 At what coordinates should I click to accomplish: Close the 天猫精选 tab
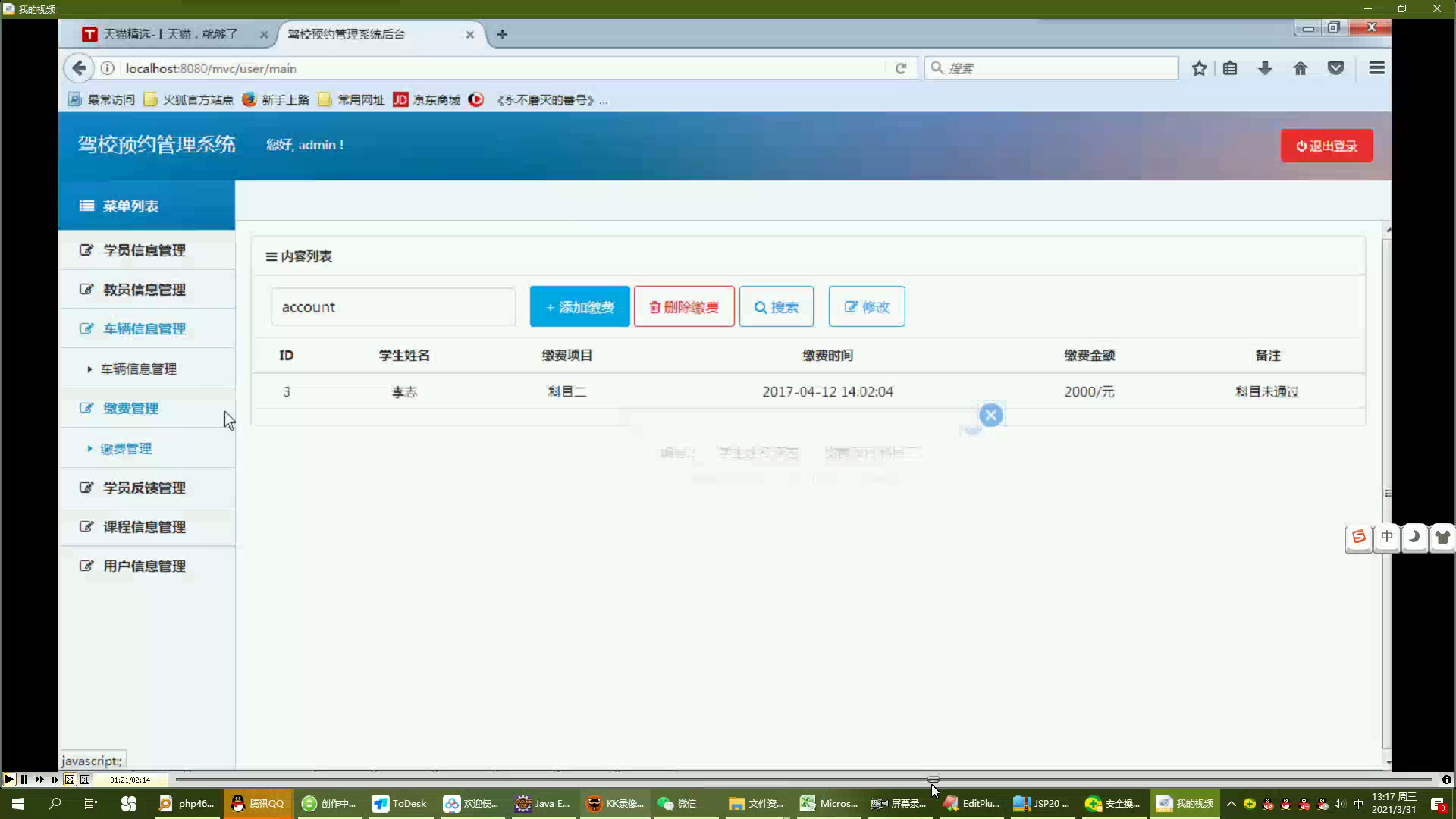(263, 35)
